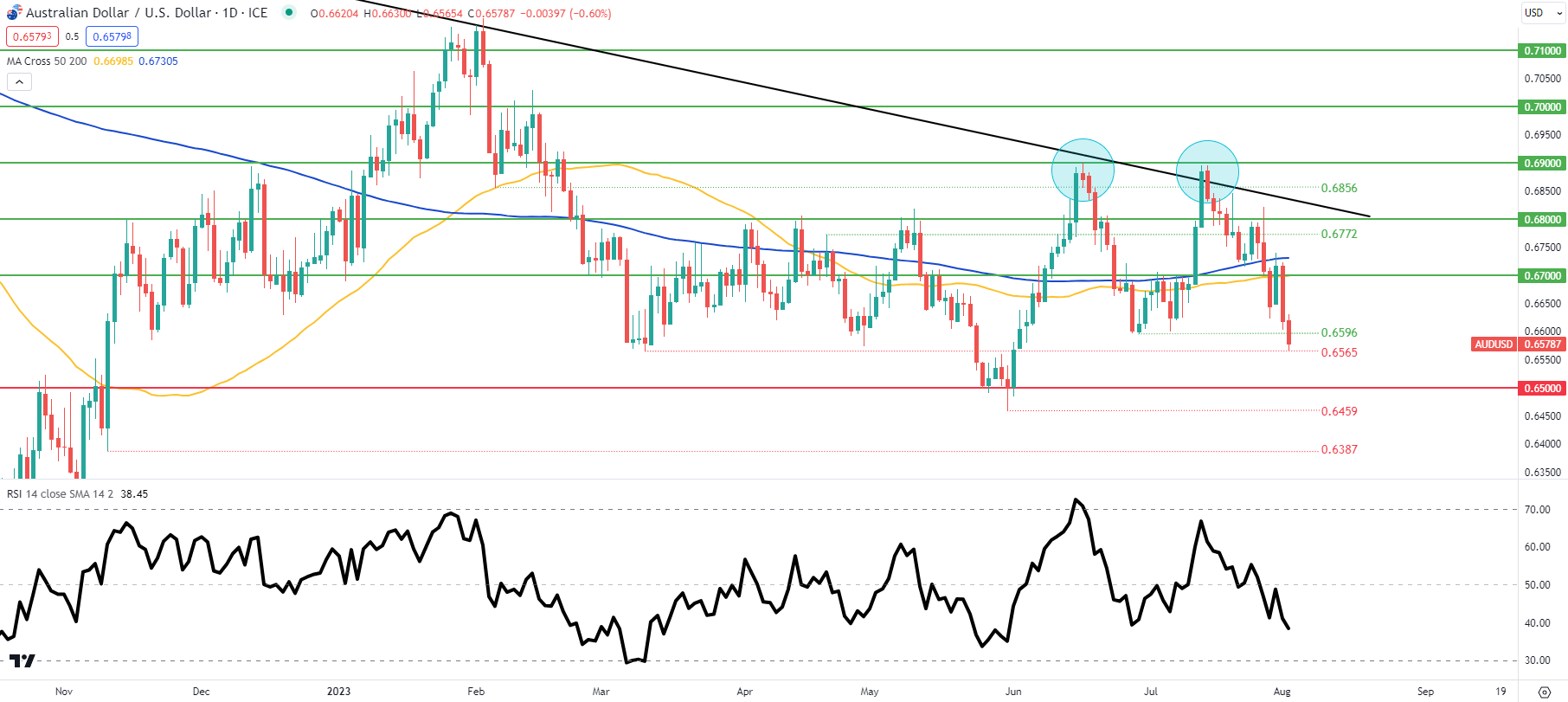Click the 0.66000 price axis label
Image resolution: width=1568 pixels, height=702 pixels.
[x=1542, y=332]
